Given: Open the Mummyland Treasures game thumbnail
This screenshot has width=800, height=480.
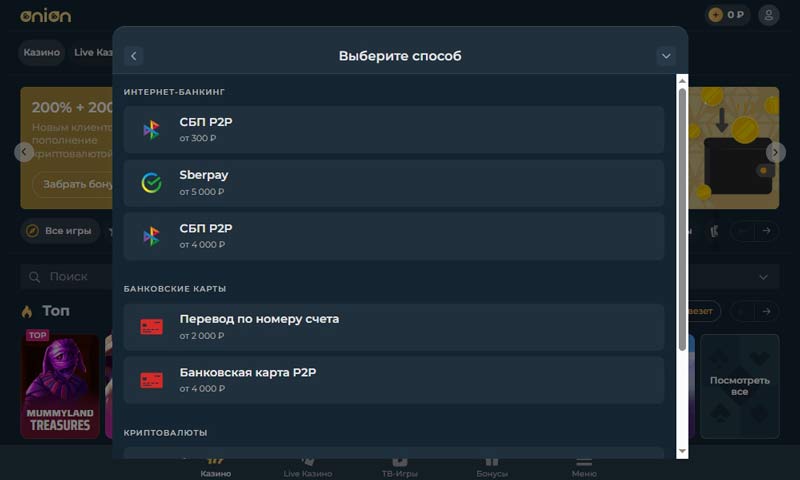Looking at the screenshot, I should click(60, 385).
